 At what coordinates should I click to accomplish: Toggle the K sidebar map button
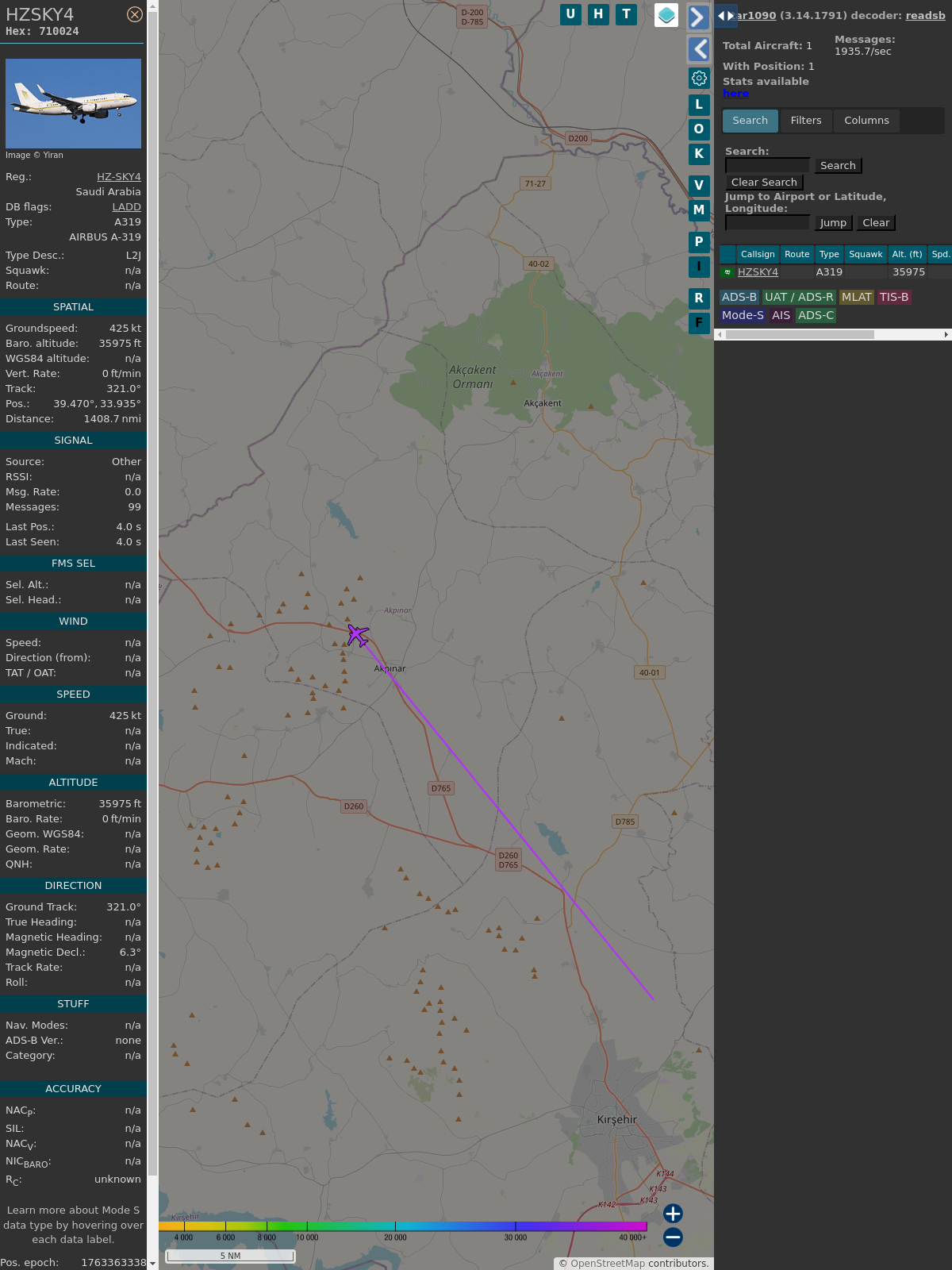click(x=699, y=153)
